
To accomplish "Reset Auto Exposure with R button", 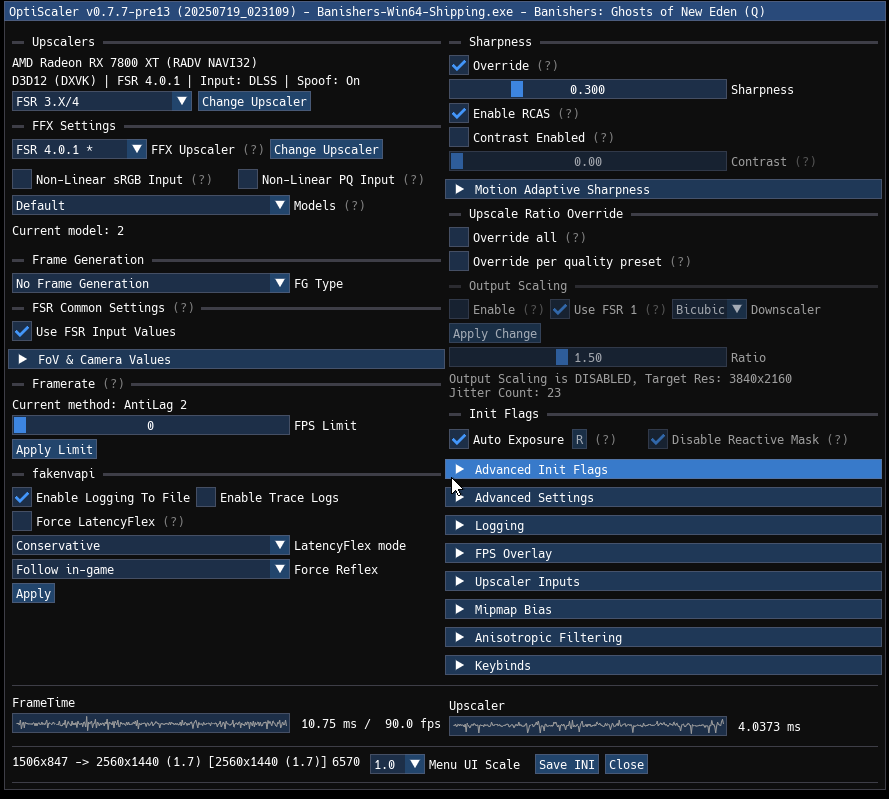I will 579,439.
